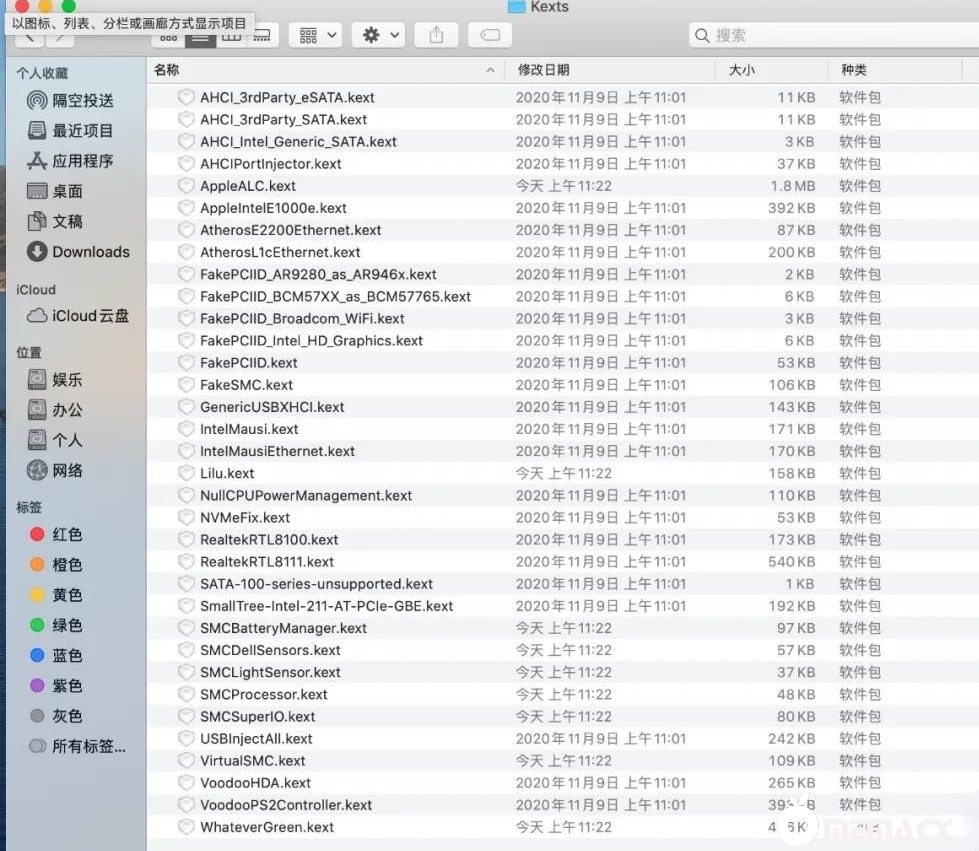Open 隔空投送 (AirDrop) in sidebar
Screen dimensions: 979x851
tap(82, 100)
